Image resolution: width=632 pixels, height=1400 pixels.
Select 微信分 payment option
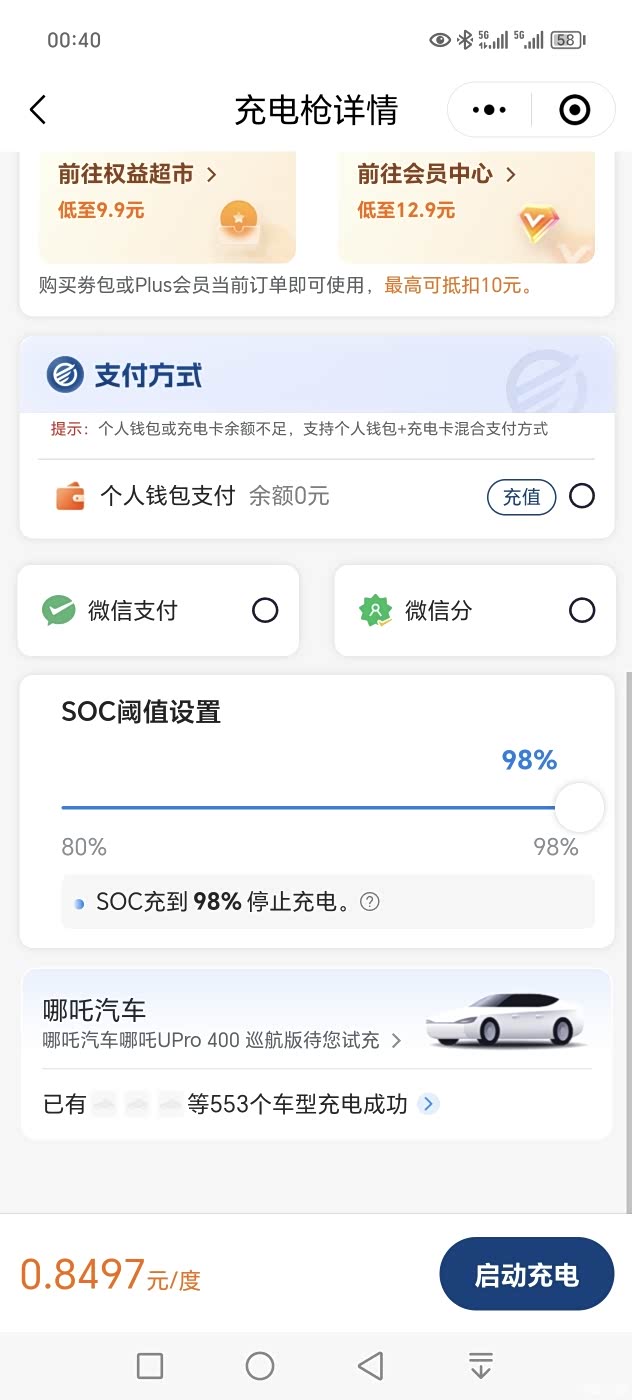[581, 610]
